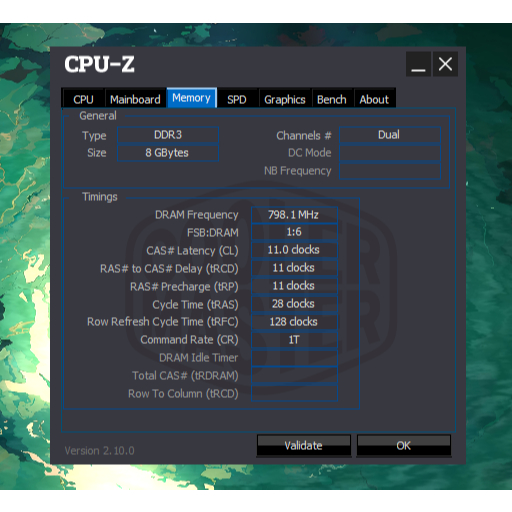Click the FSB:DRAM label
512x512 pixels.
pyautogui.click(x=213, y=233)
